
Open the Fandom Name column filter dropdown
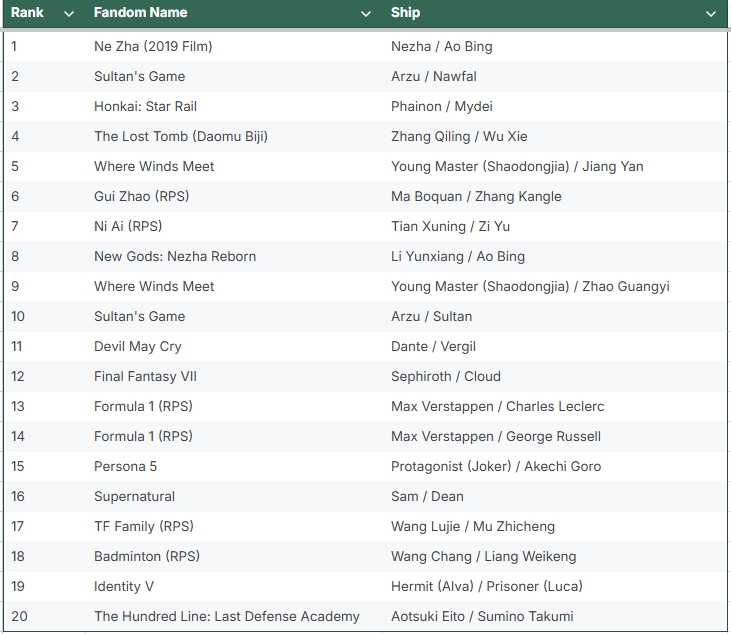[x=366, y=14]
